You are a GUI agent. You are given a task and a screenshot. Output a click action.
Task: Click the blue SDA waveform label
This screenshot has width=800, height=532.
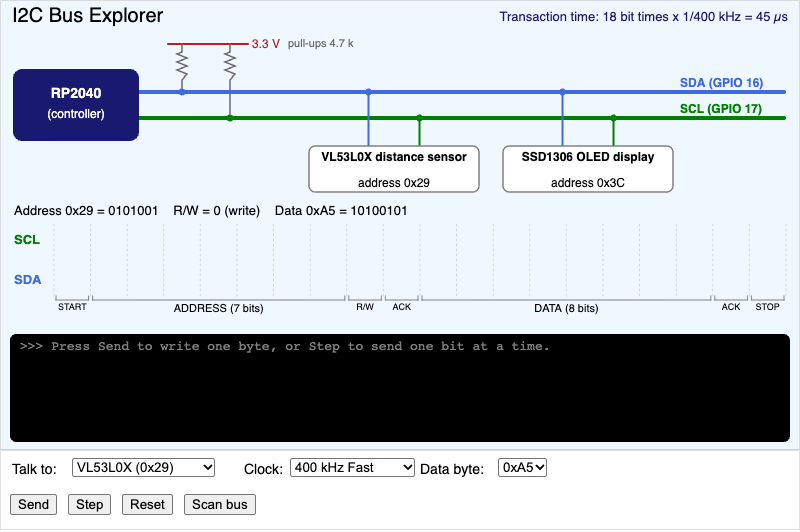28,280
